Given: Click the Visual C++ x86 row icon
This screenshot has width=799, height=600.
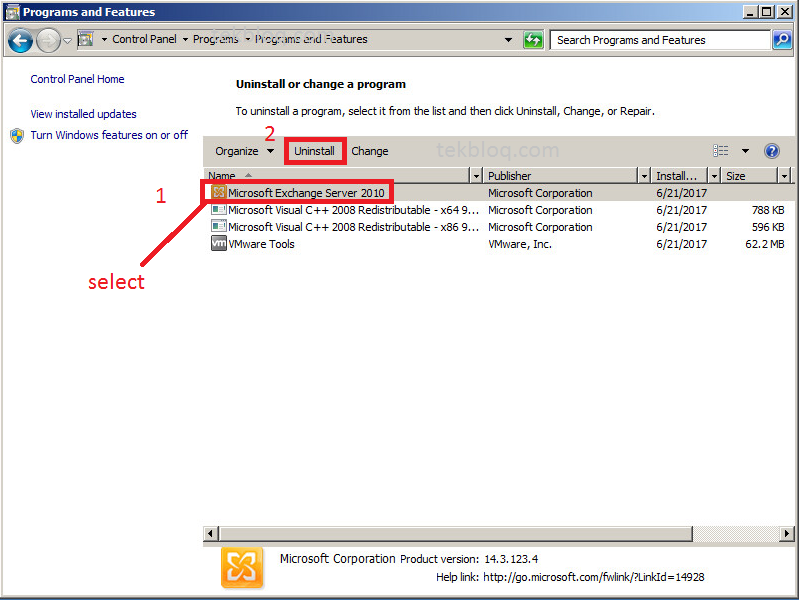Looking at the screenshot, I should click(x=219, y=226).
